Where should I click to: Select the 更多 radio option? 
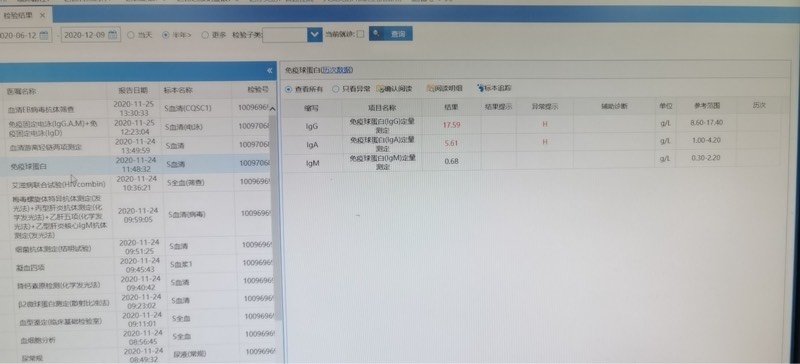pos(205,35)
